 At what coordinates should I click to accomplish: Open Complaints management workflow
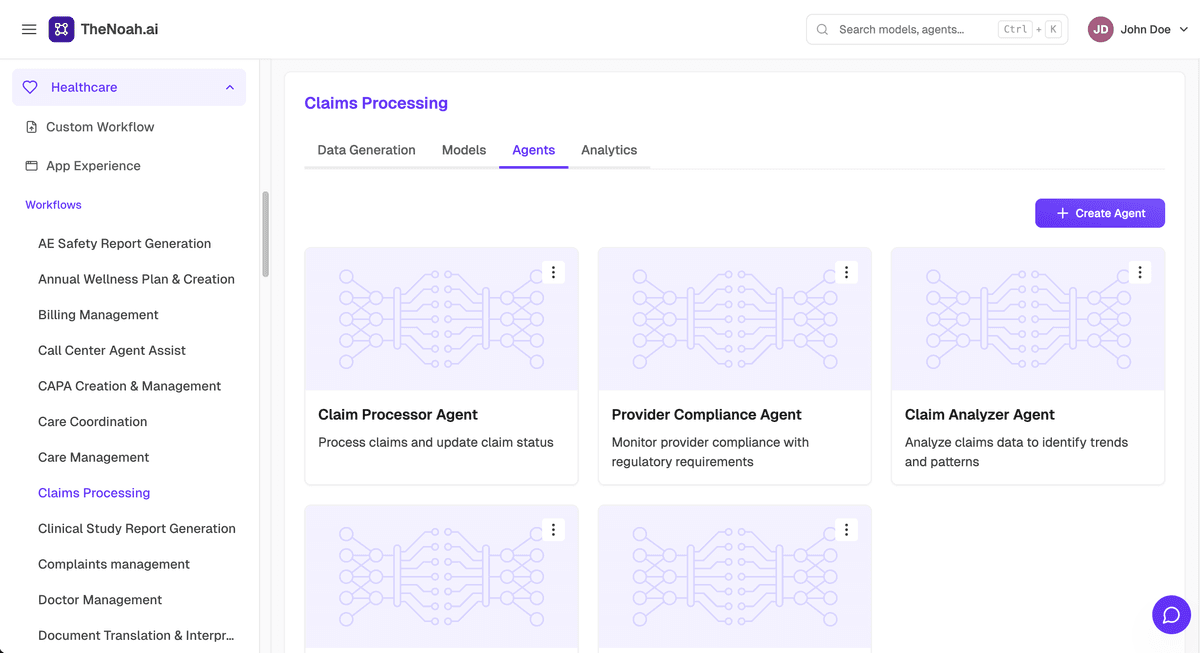[x=114, y=564]
